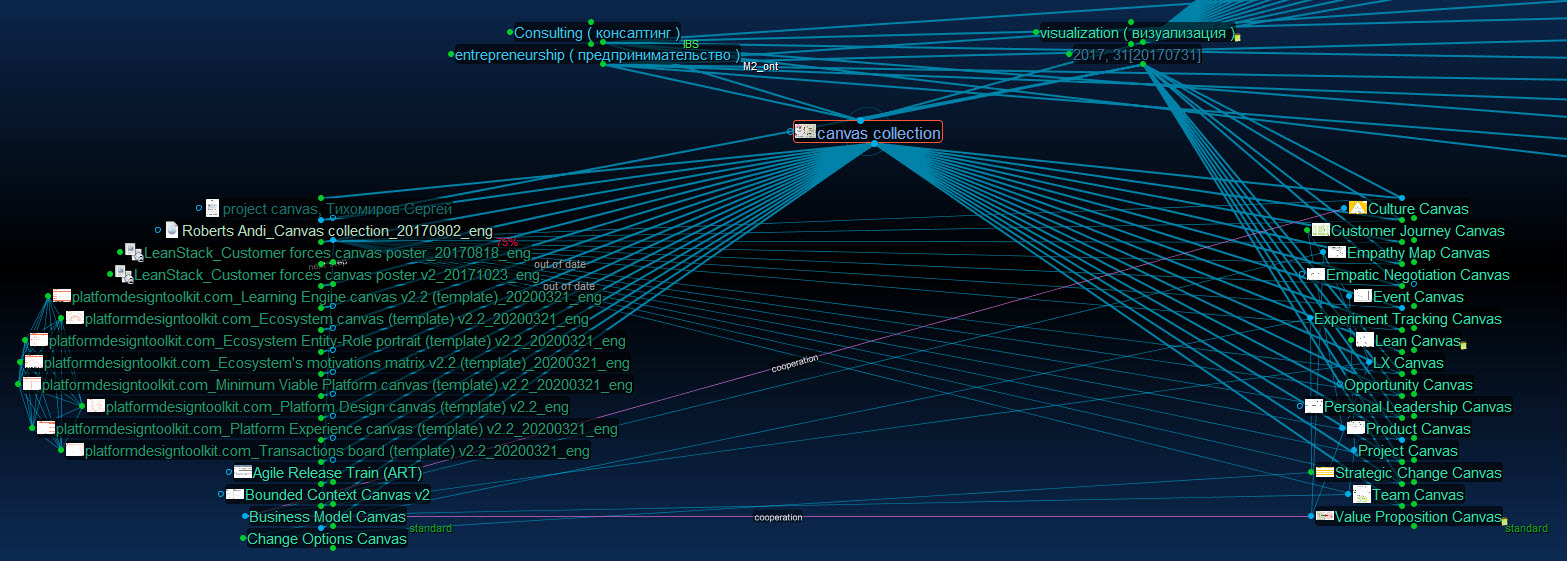Click the project canvas document icon
The width and height of the screenshot is (1567, 561).
(212, 208)
